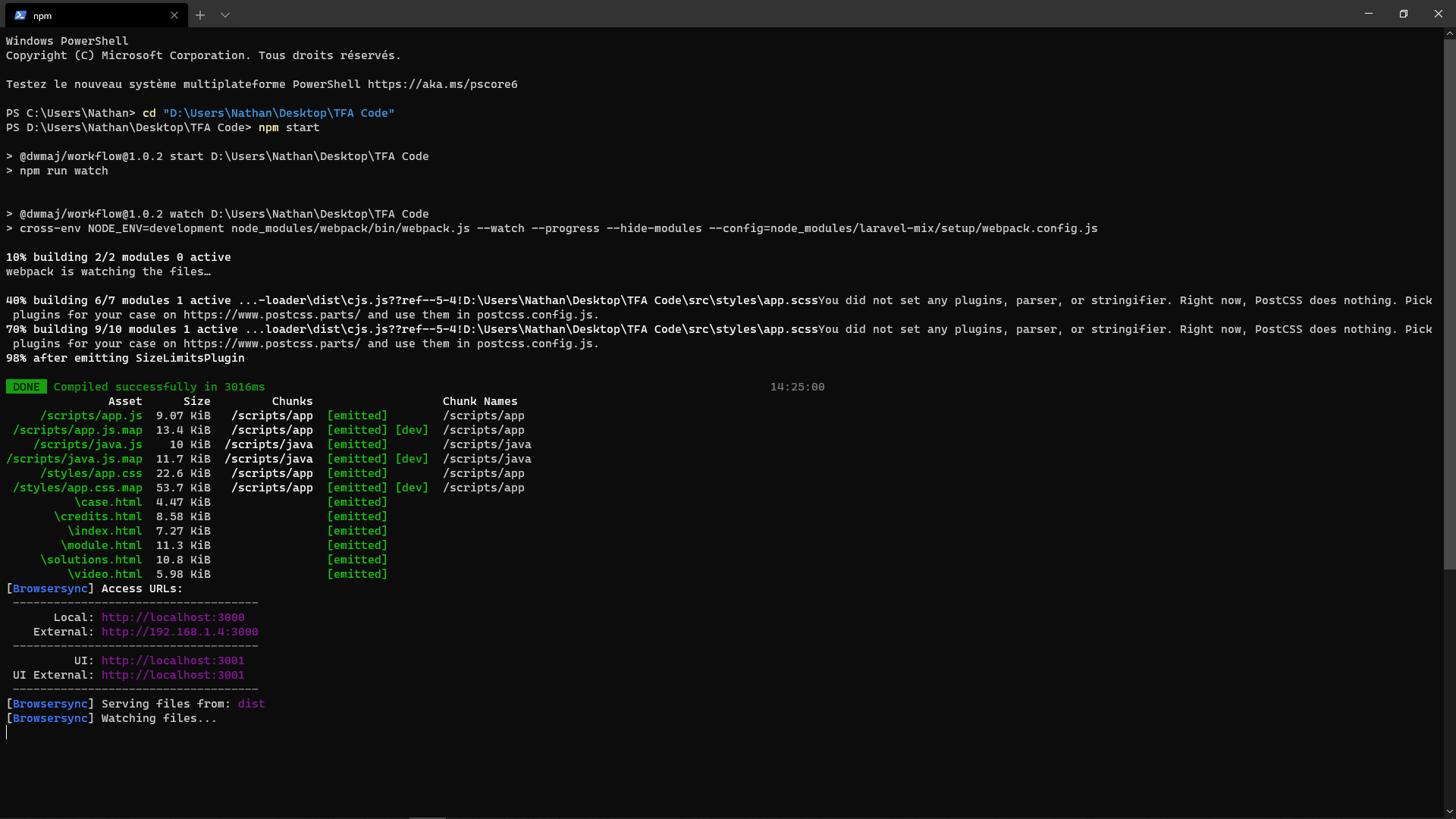Click the cross-env NODE_ENV=development command line
The image size is (1456, 819).
coord(552,228)
